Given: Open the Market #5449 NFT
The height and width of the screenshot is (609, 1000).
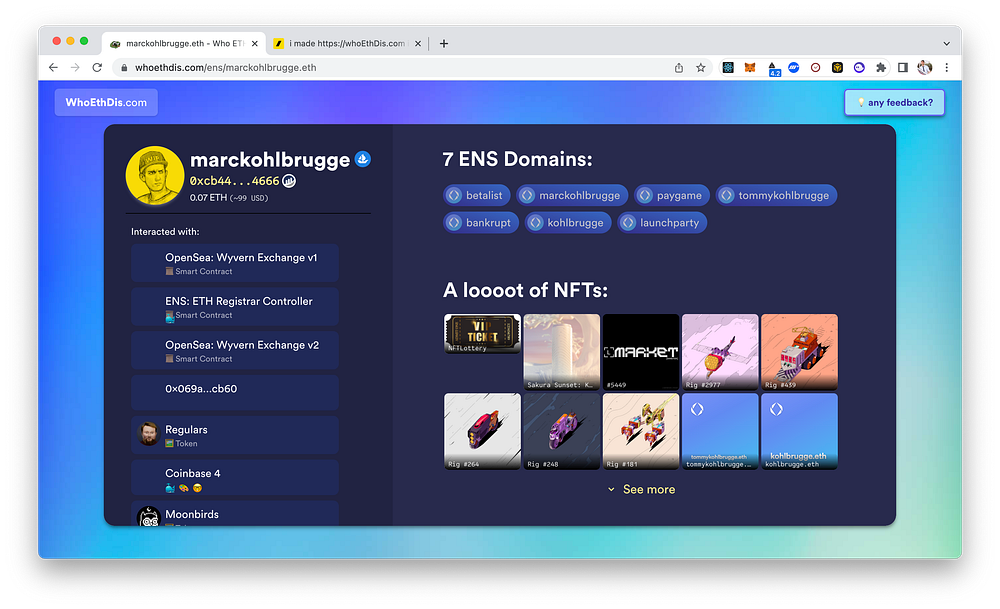Looking at the screenshot, I should pos(641,352).
